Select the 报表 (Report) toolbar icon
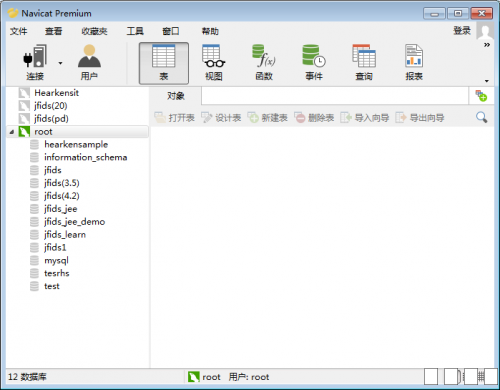500x390 pixels. [x=414, y=63]
